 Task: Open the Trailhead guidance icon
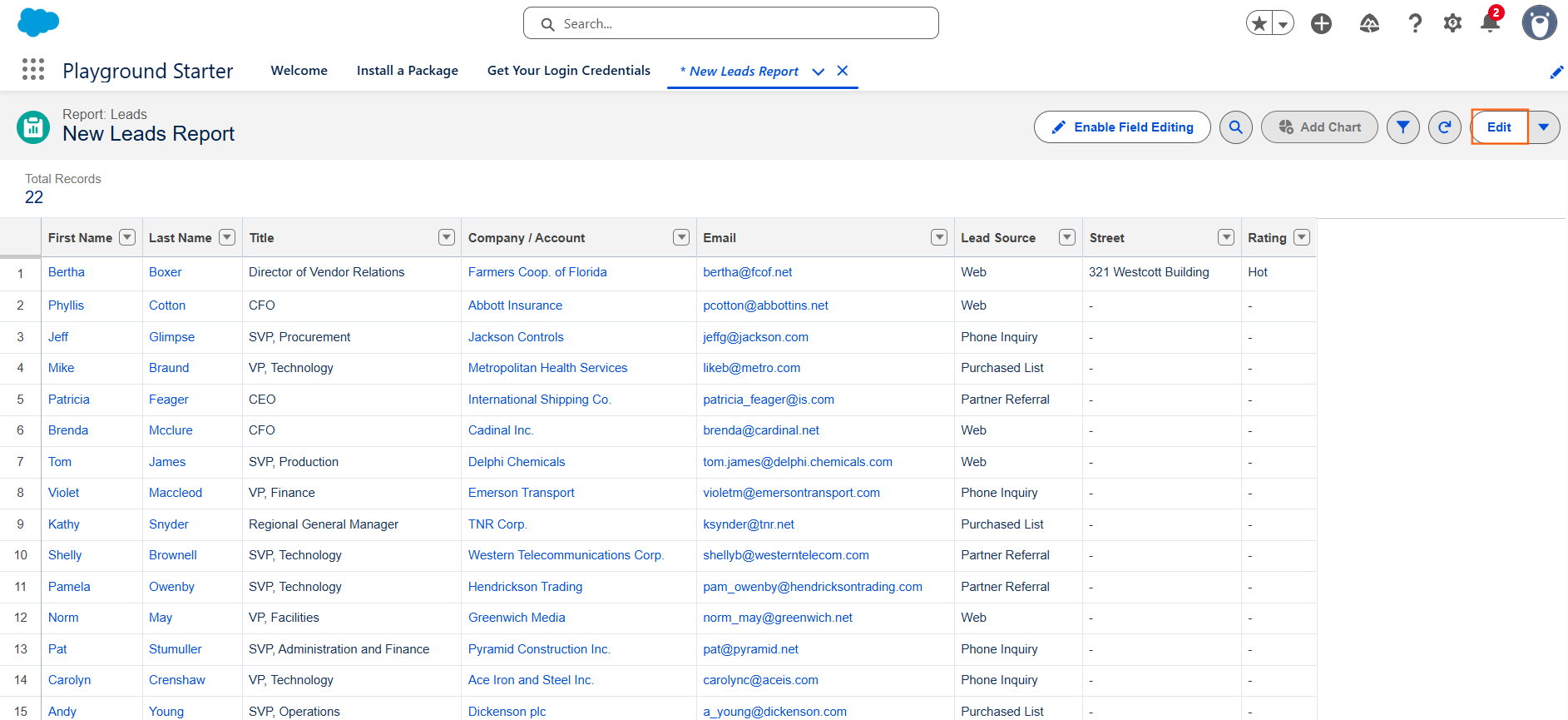tap(1369, 23)
